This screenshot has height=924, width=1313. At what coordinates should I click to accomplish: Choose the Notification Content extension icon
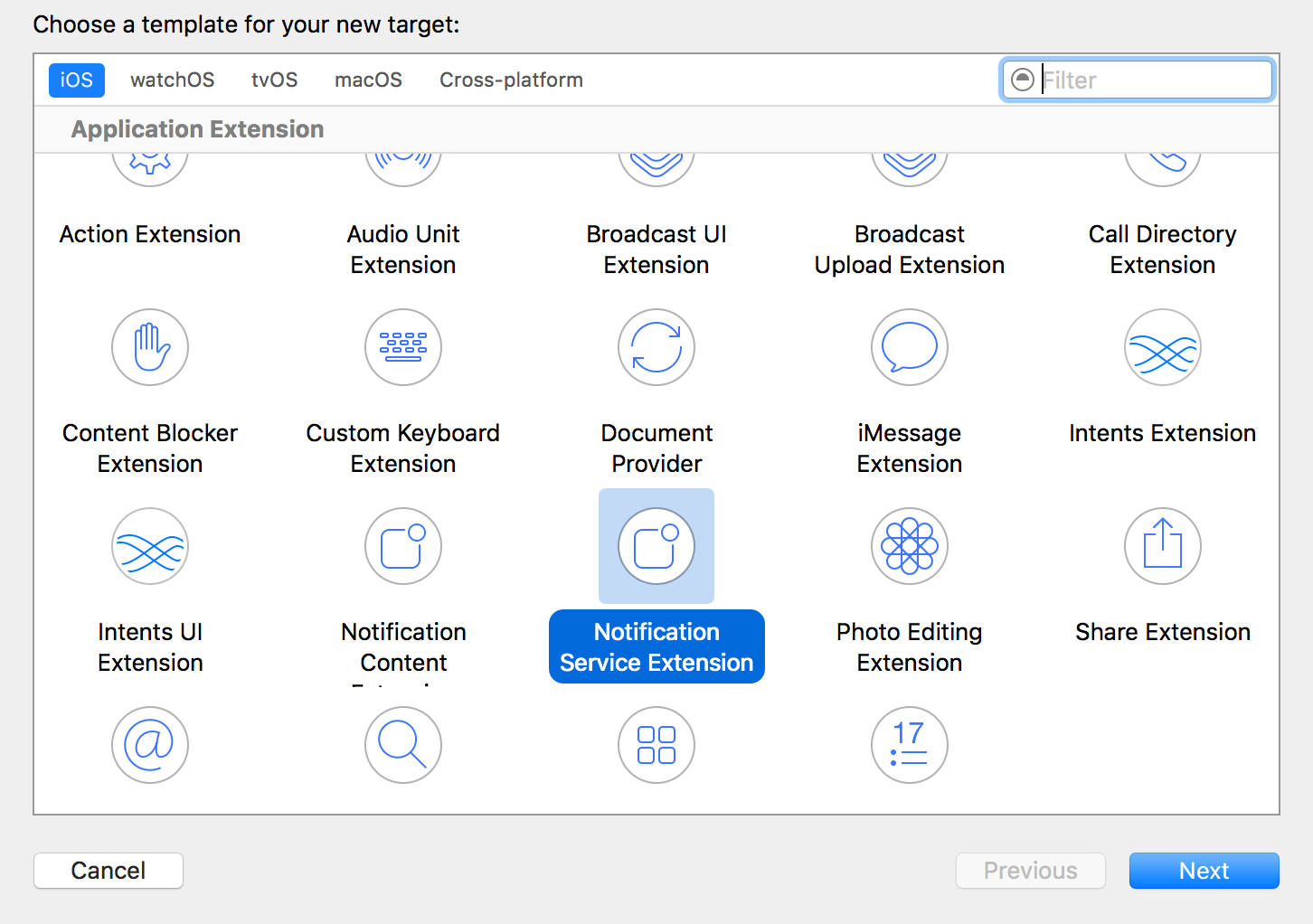[403, 546]
